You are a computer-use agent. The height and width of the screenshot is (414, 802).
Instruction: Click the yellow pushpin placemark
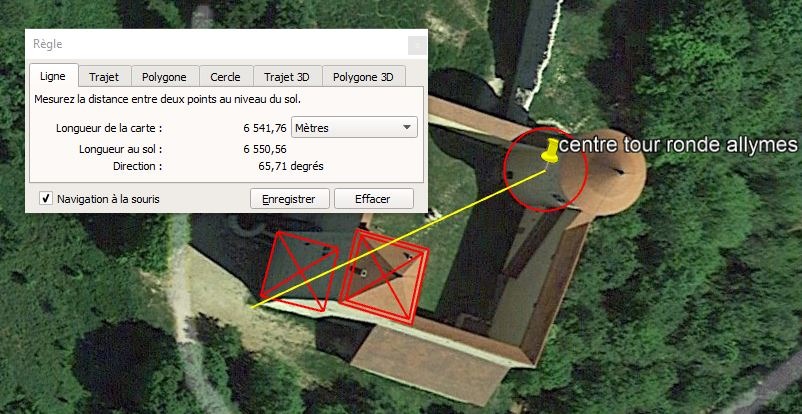pos(550,150)
